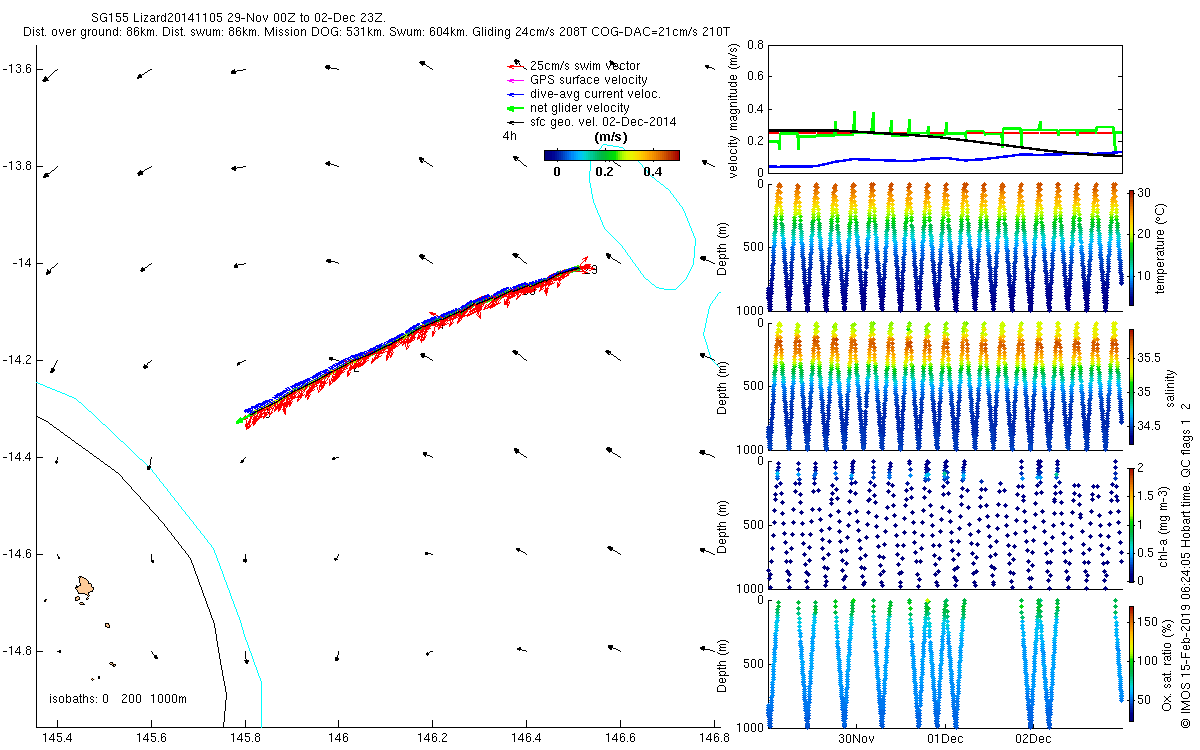The image size is (1200, 750).
Task: Click the '30' temperature colorbar tick
Action: coord(1144,192)
